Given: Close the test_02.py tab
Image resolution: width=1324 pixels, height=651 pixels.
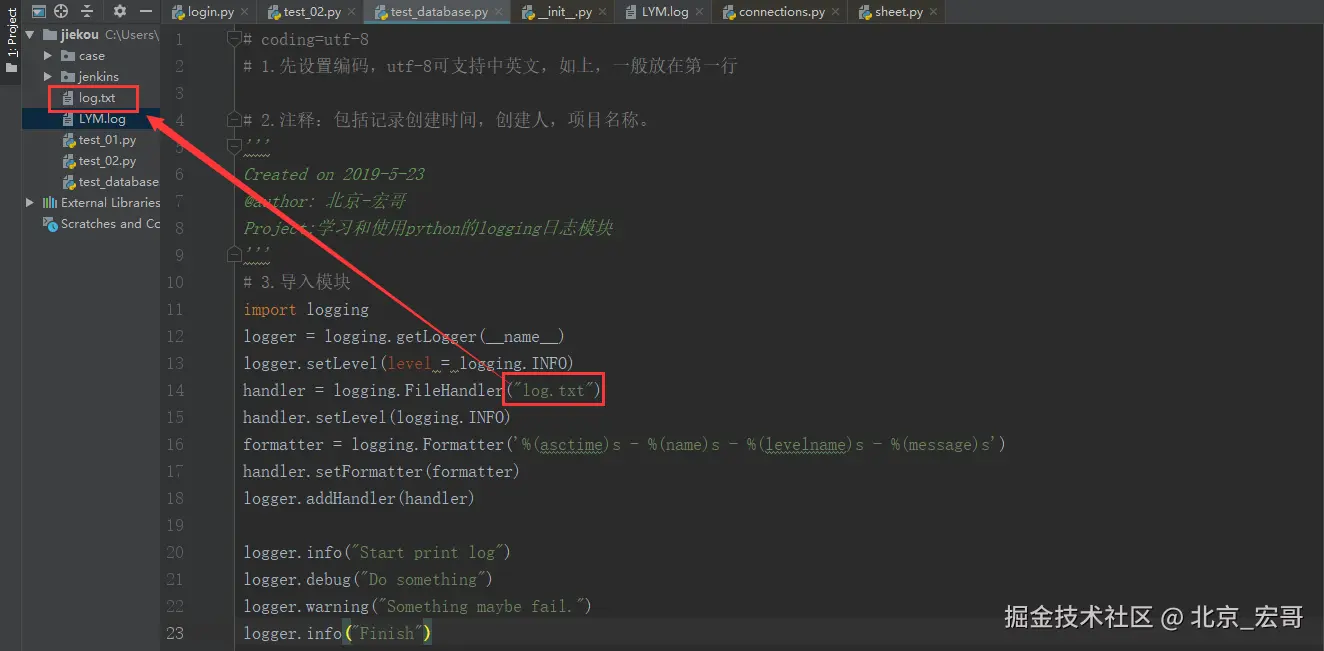Looking at the screenshot, I should tap(353, 12).
